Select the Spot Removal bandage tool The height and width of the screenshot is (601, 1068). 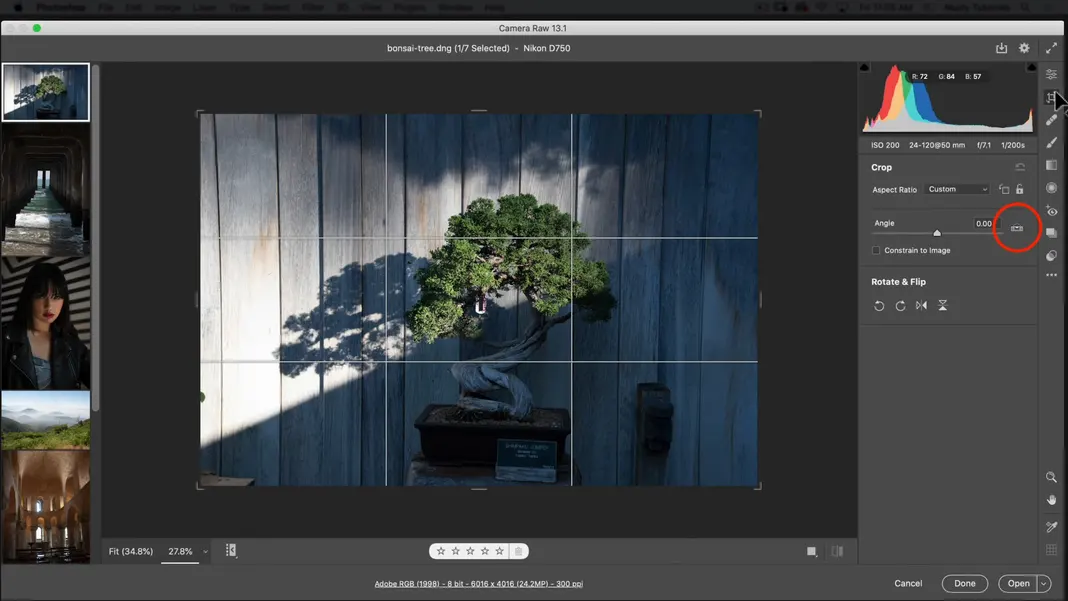(x=1051, y=120)
